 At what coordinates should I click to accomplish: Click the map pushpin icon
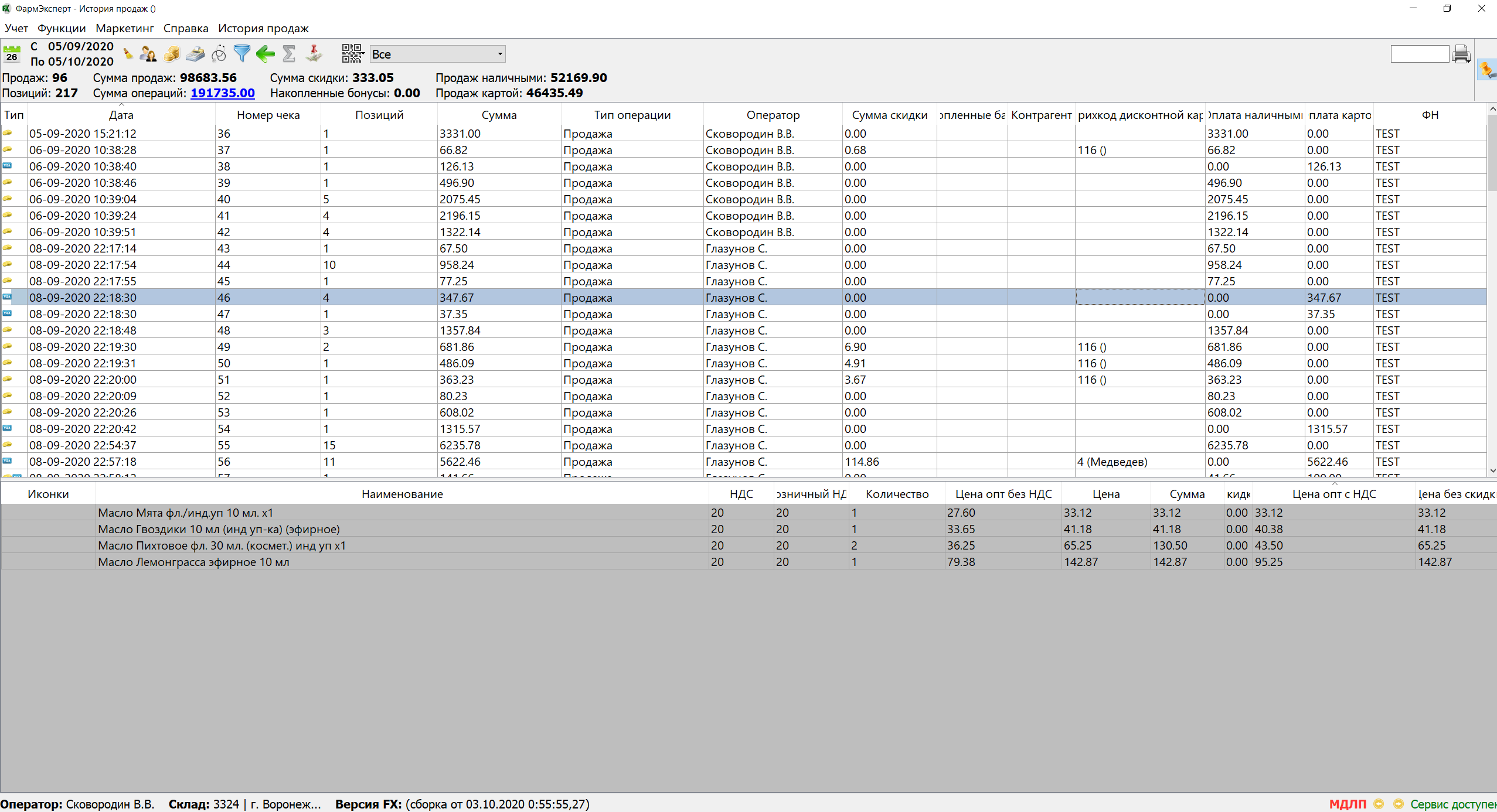314,54
